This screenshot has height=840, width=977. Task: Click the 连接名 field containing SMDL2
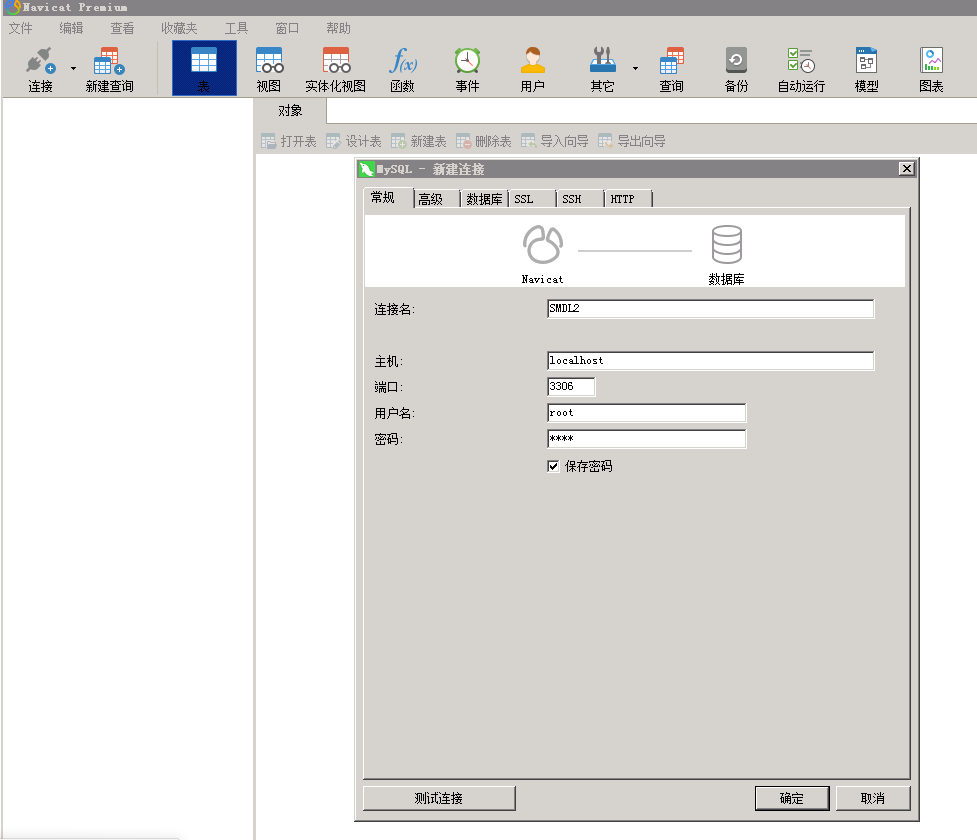[x=710, y=308]
